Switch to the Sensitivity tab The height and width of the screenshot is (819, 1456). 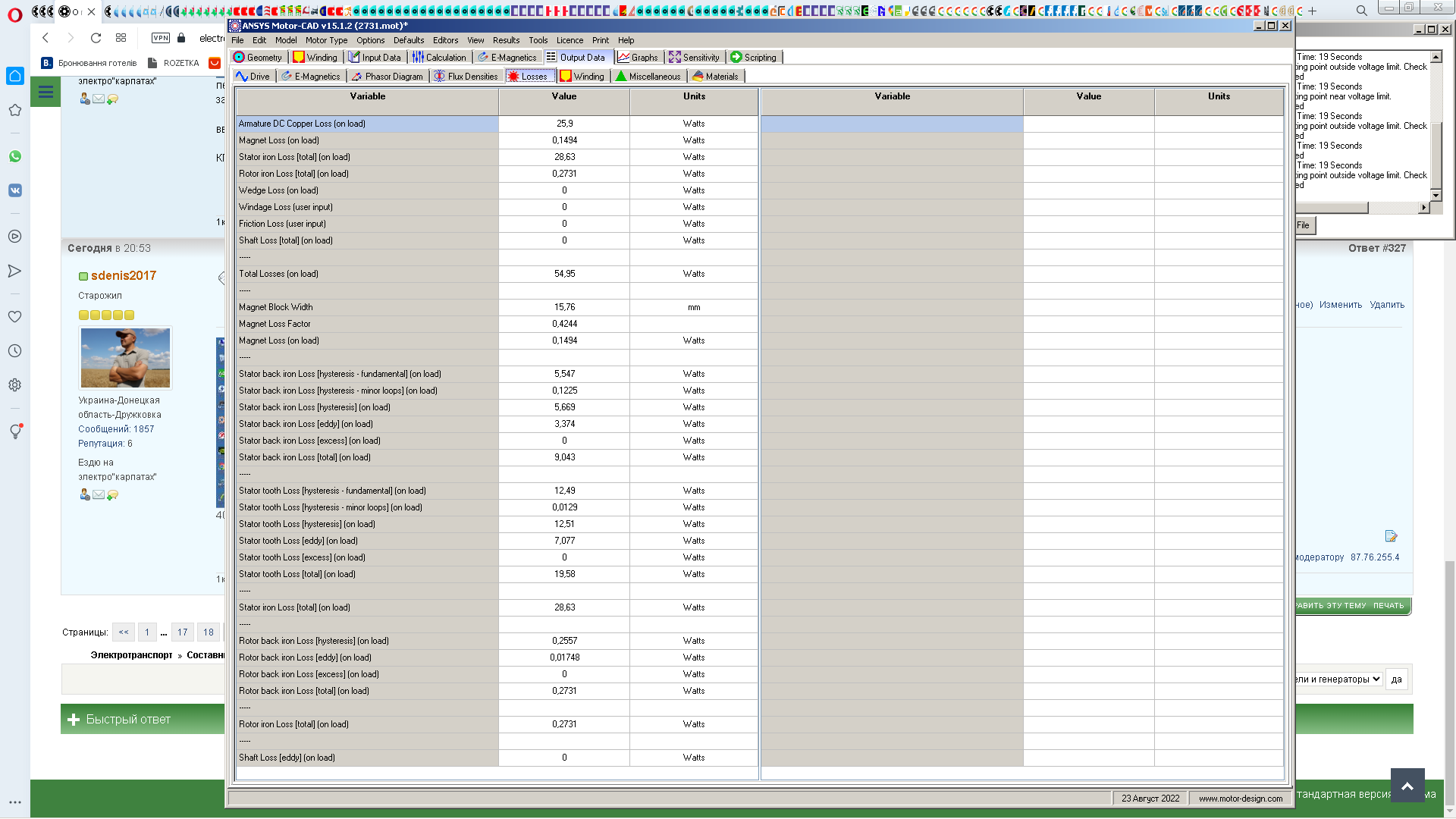tap(694, 58)
